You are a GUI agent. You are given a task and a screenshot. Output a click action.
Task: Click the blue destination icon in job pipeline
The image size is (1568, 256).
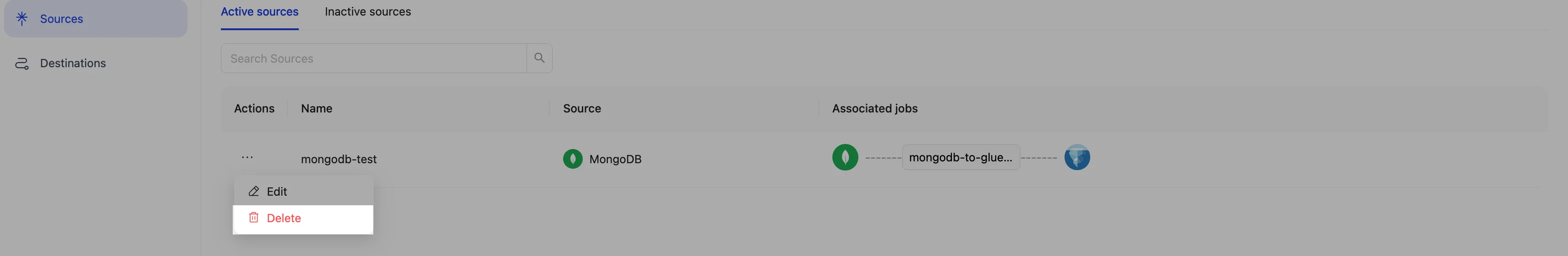(x=1077, y=157)
